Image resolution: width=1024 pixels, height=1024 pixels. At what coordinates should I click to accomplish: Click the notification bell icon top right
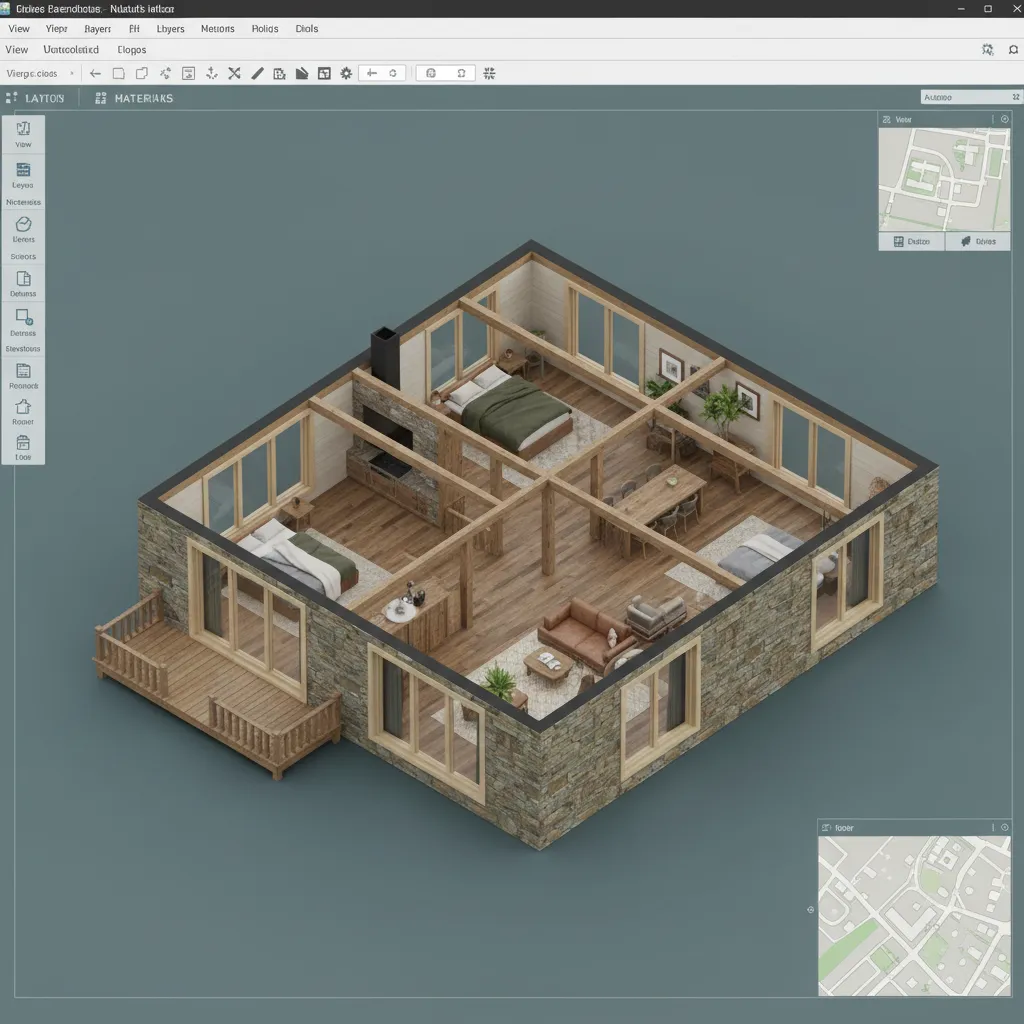click(x=1012, y=48)
